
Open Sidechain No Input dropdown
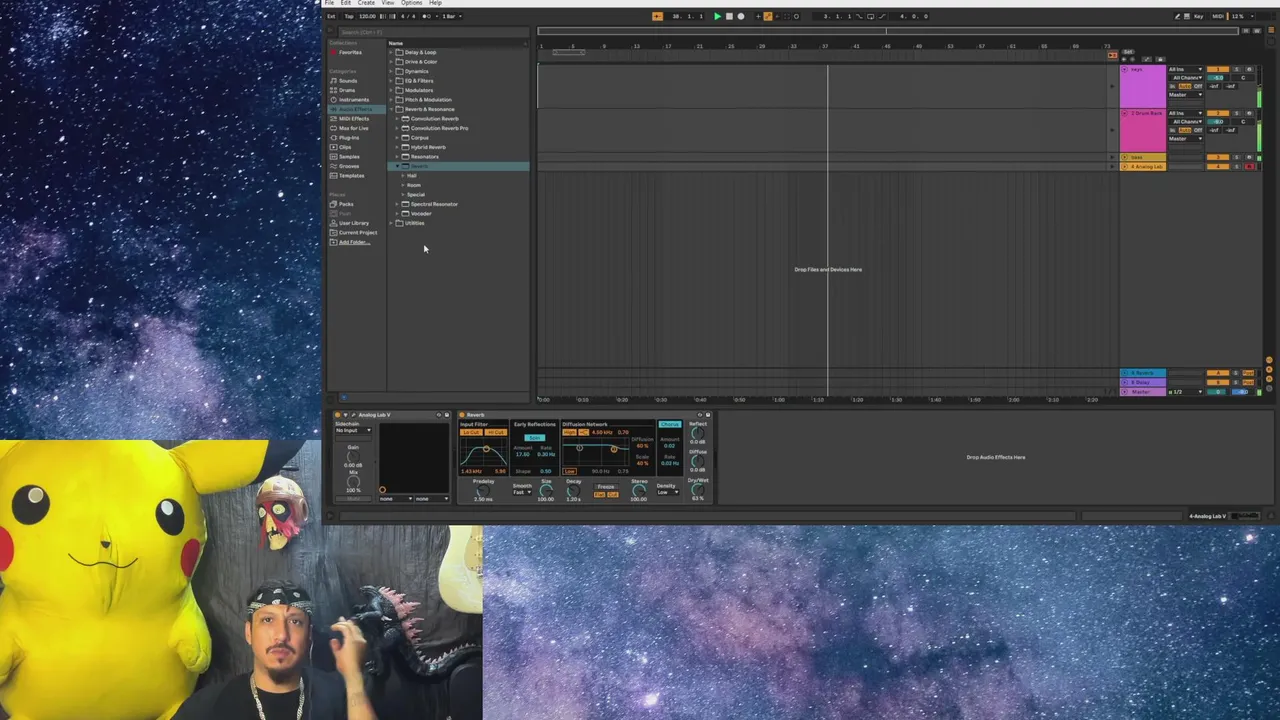353,430
